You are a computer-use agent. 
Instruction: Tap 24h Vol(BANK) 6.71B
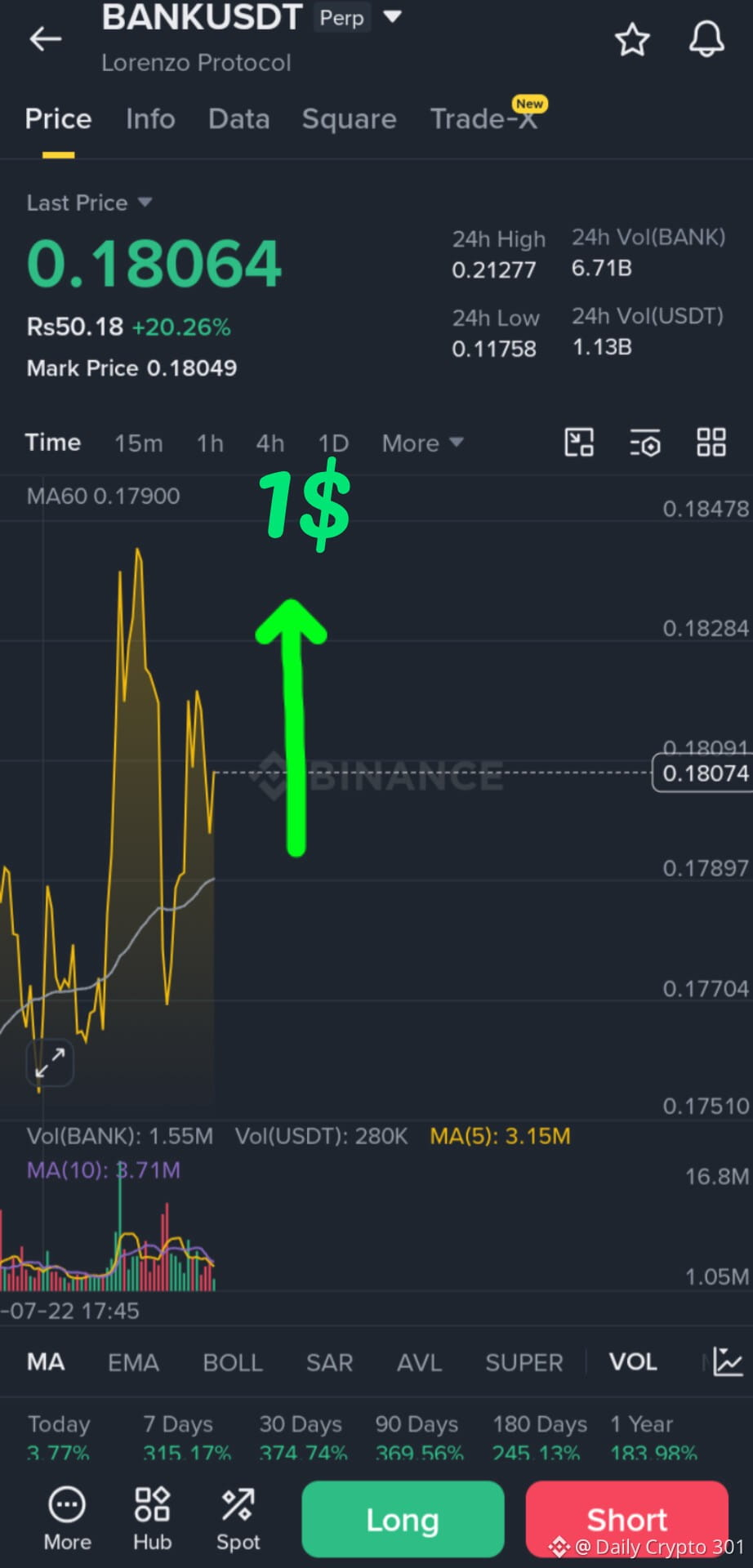pos(601,268)
